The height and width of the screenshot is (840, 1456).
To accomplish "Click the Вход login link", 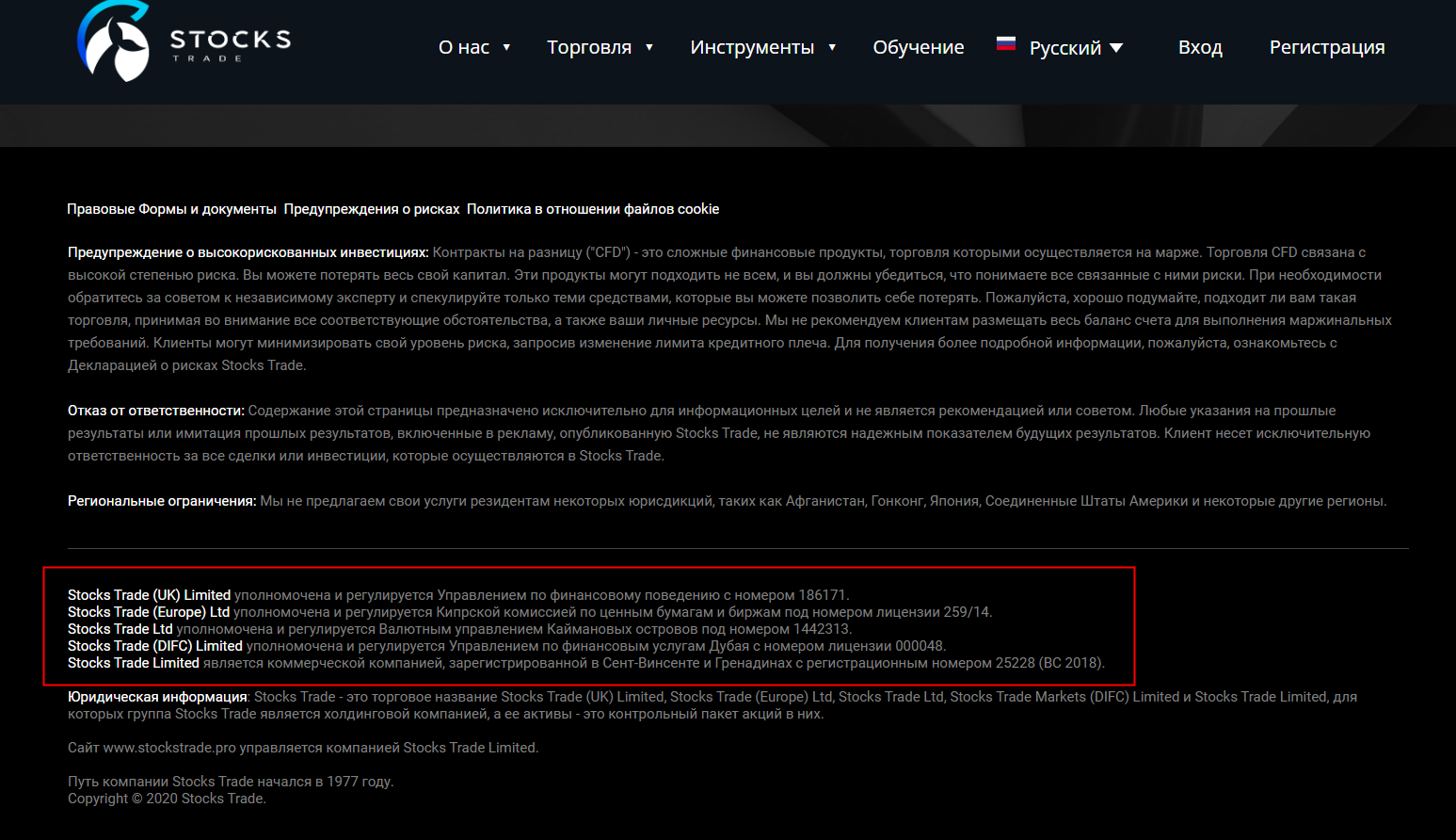I will [1200, 47].
